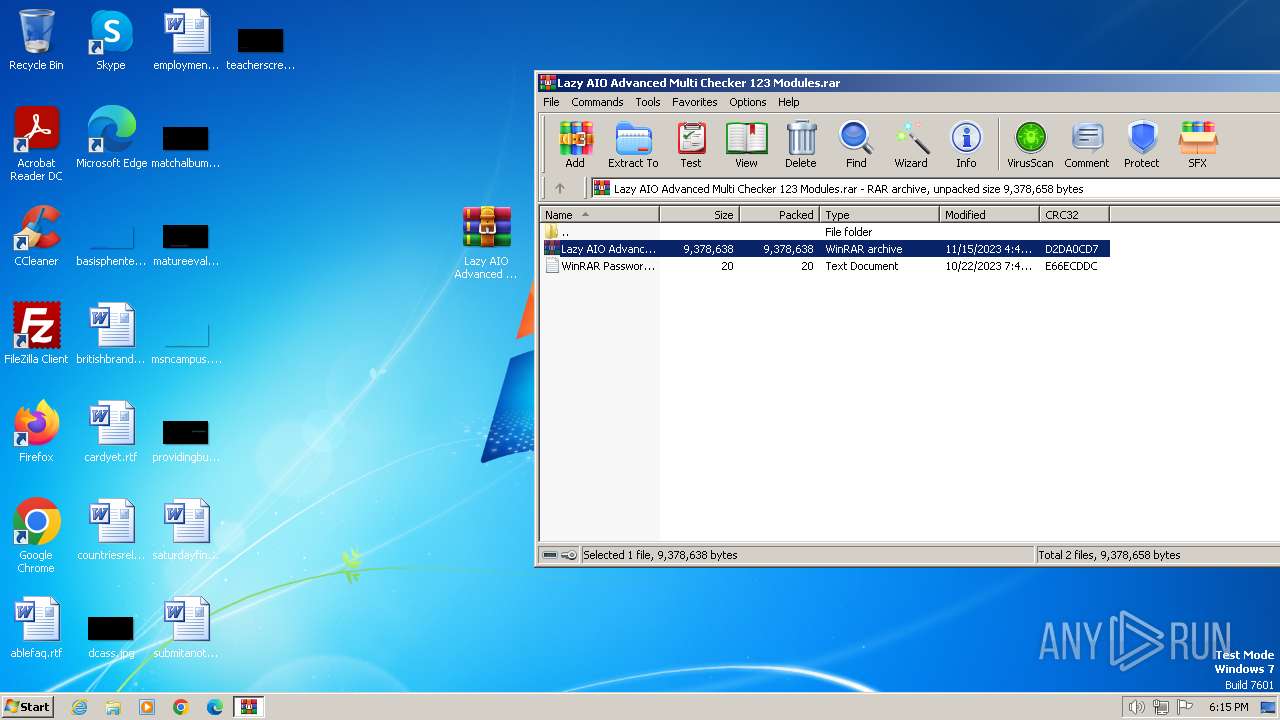The width and height of the screenshot is (1280, 720).
Task: Click the Google Chrome desktop icon
Action: click(x=36, y=537)
